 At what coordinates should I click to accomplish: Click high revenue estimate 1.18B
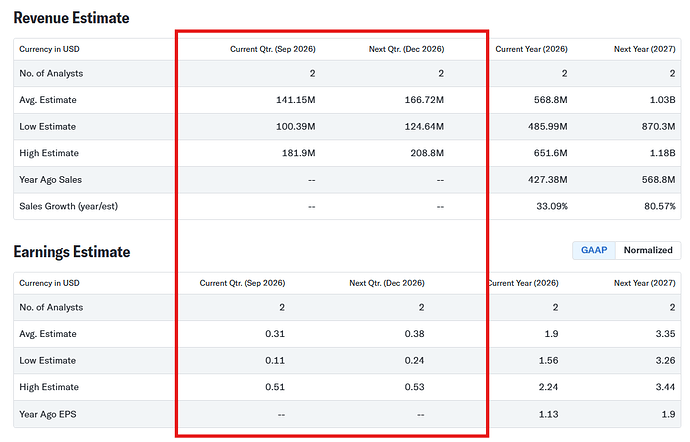click(x=662, y=153)
